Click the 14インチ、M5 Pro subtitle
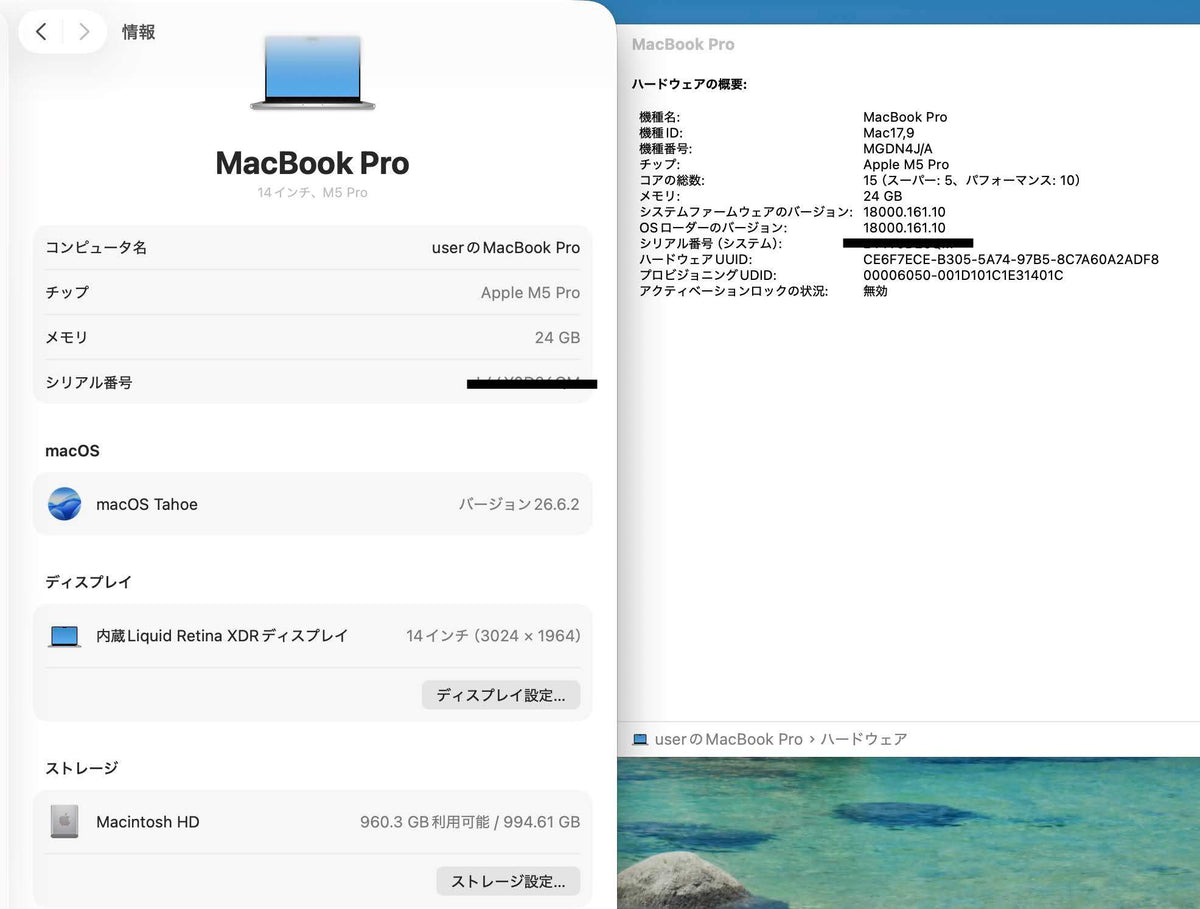This screenshot has width=1200, height=909. (312, 192)
